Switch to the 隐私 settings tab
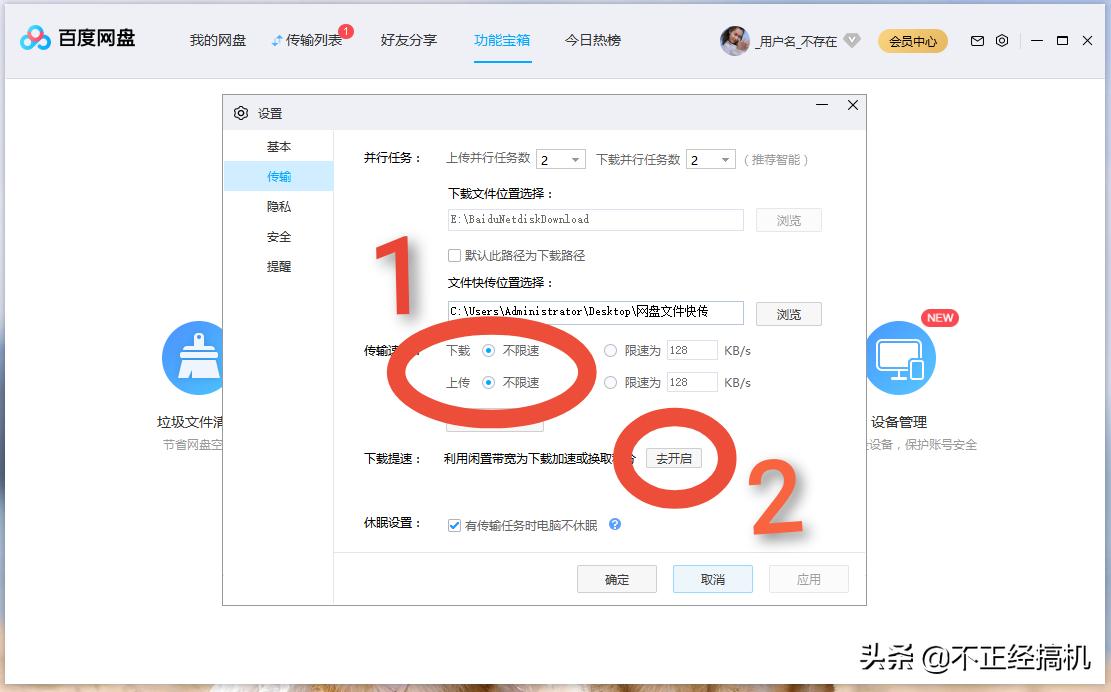1111x692 pixels. (279, 206)
